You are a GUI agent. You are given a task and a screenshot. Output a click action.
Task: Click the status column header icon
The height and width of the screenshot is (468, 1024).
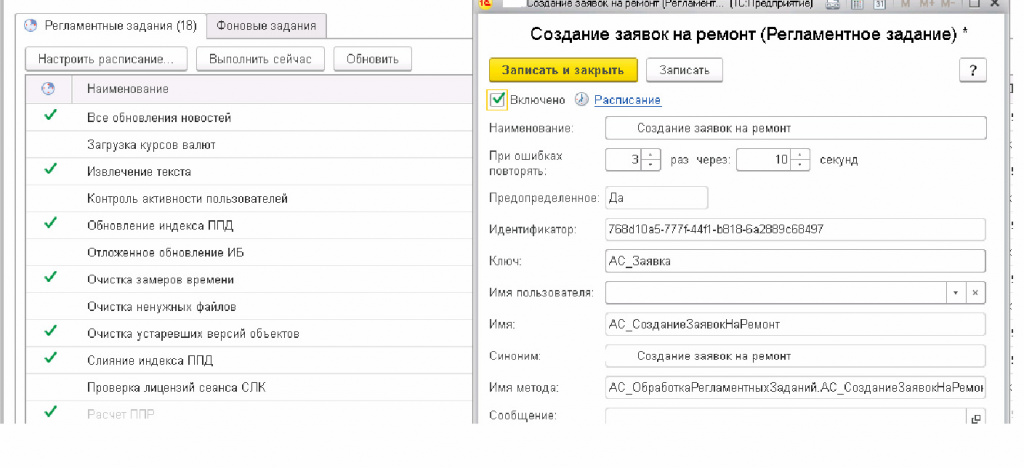click(48, 89)
